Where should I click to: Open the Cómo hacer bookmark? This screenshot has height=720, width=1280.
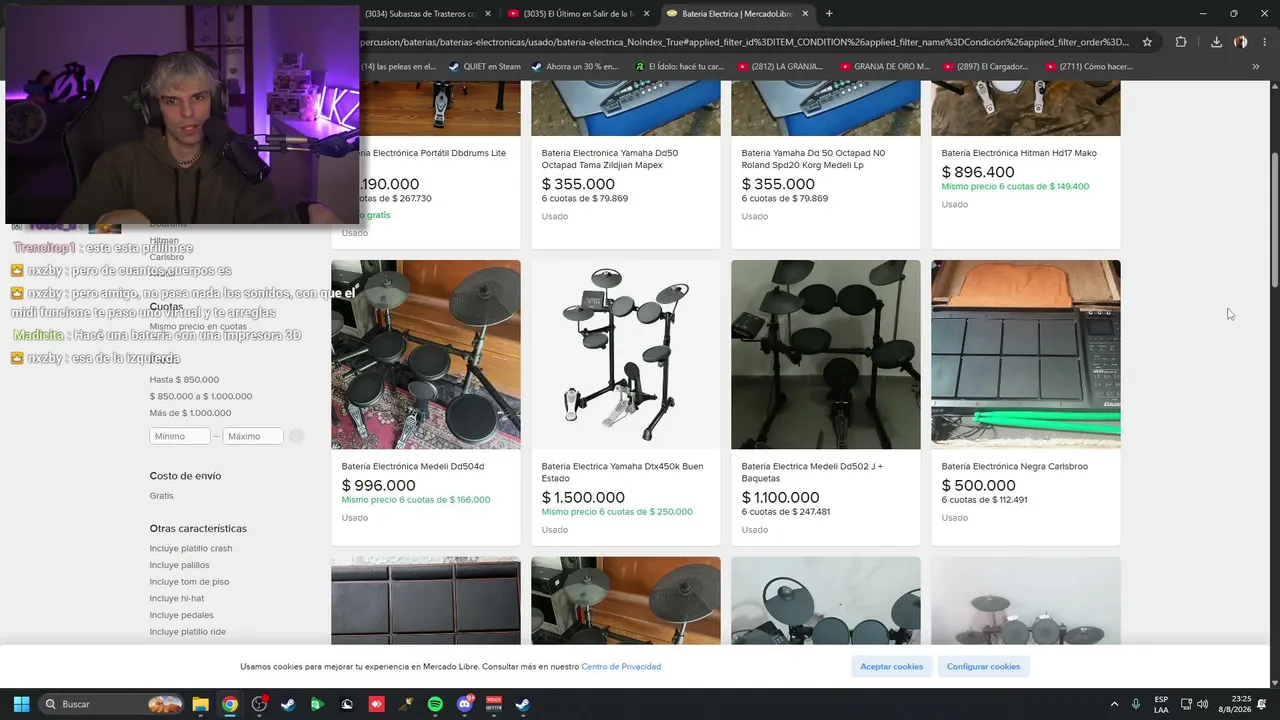point(1089,67)
